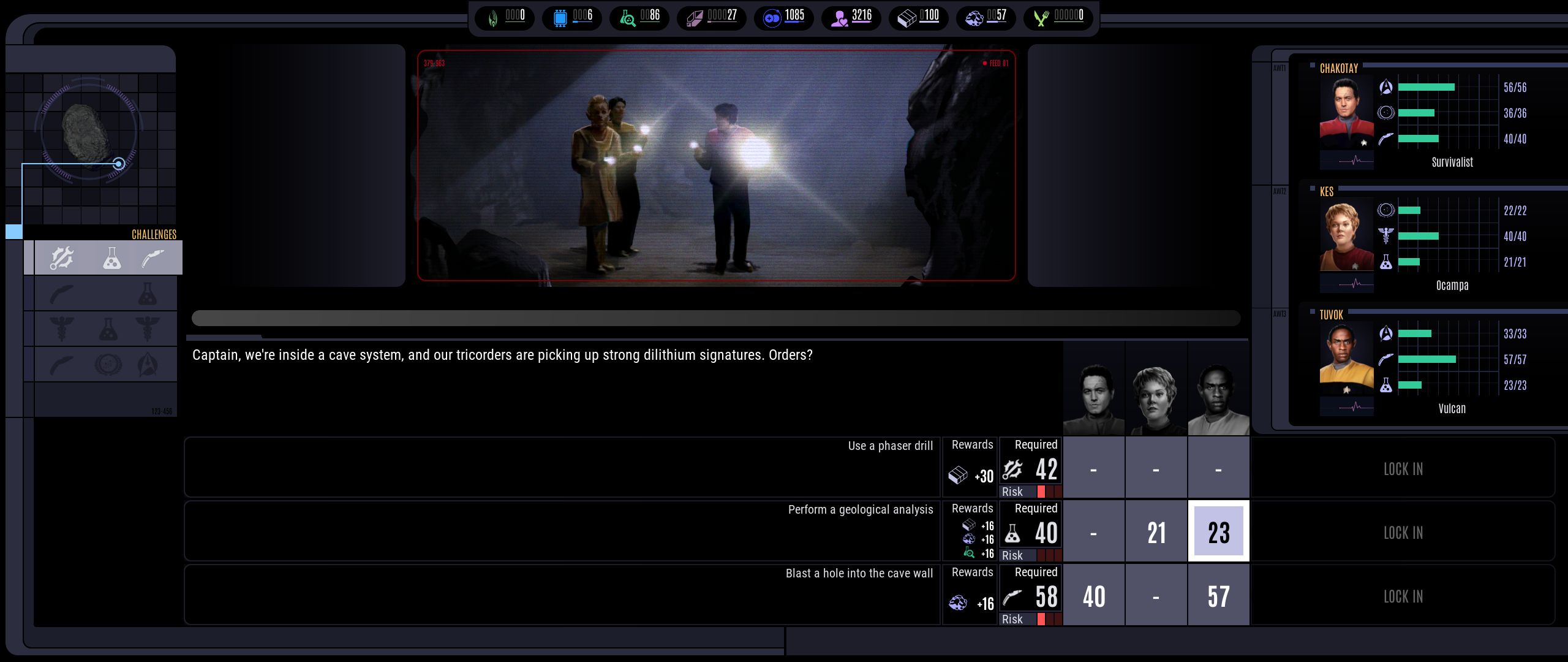This screenshot has height=662, width=1568.
Task: Select Tuvok's 23 for geological analysis
Action: 1218,532
